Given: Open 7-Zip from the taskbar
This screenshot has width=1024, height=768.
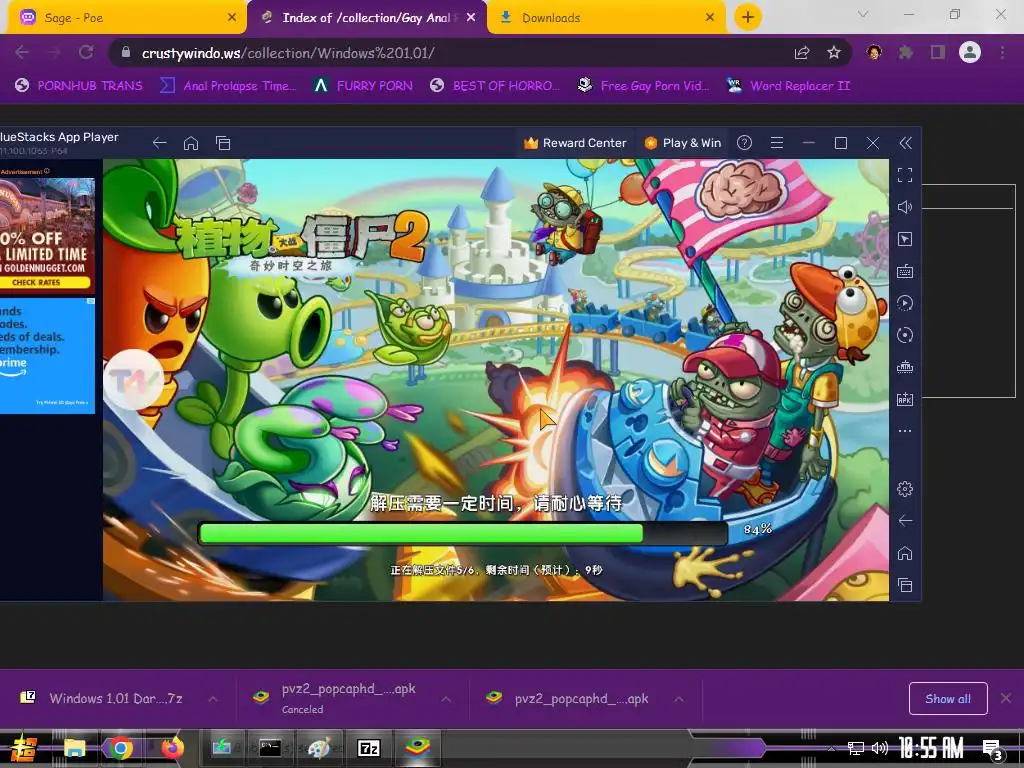Looking at the screenshot, I should coord(368,748).
